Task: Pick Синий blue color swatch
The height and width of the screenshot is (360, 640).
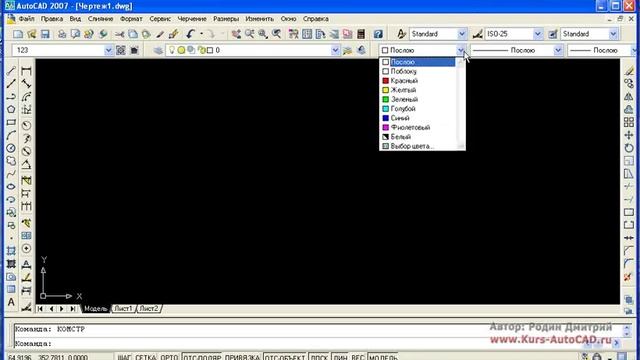Action: click(x=386, y=118)
